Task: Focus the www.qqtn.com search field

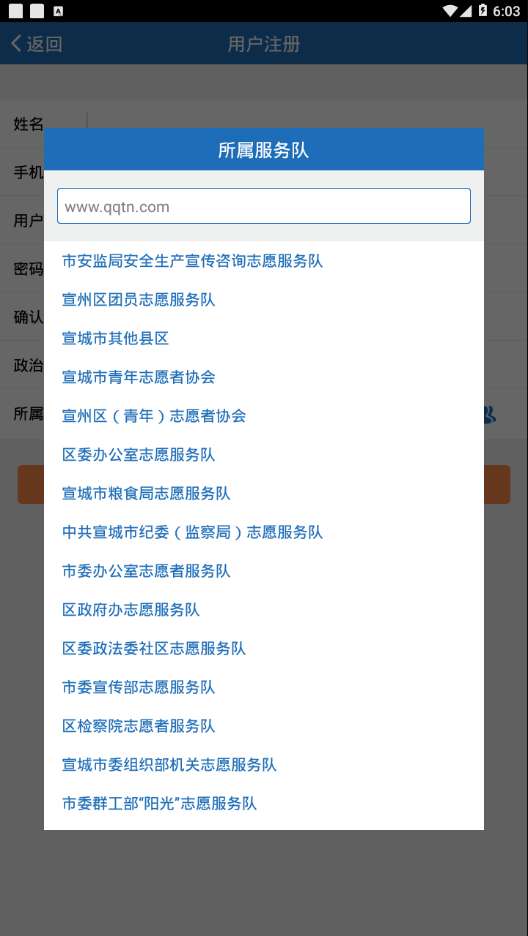Action: pyautogui.click(x=264, y=207)
